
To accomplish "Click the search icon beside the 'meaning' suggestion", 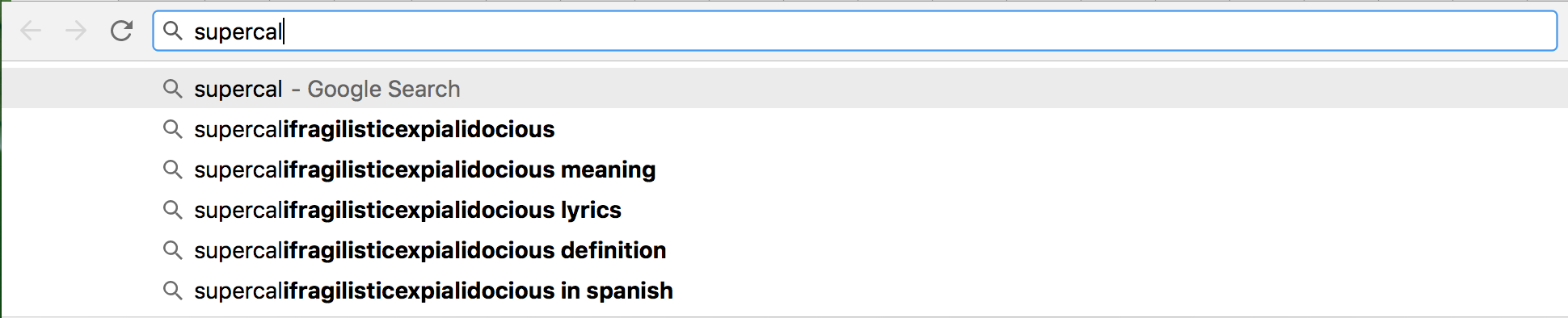I will pos(172,169).
